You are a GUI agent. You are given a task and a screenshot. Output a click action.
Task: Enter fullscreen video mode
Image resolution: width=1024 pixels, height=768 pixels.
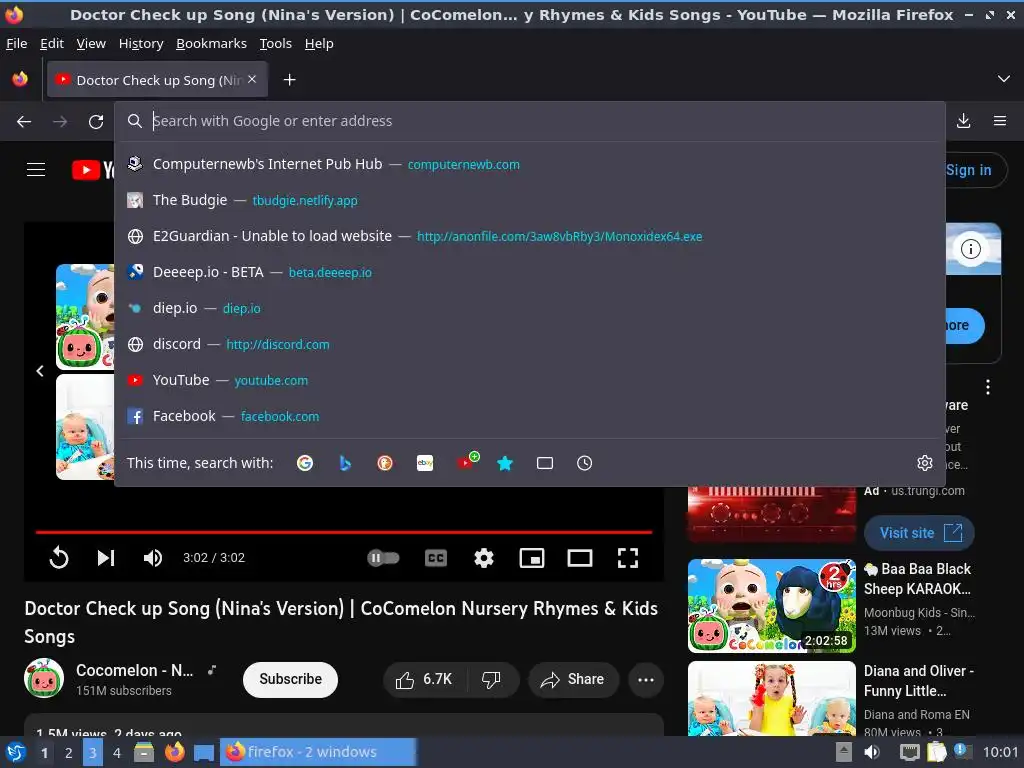click(628, 558)
